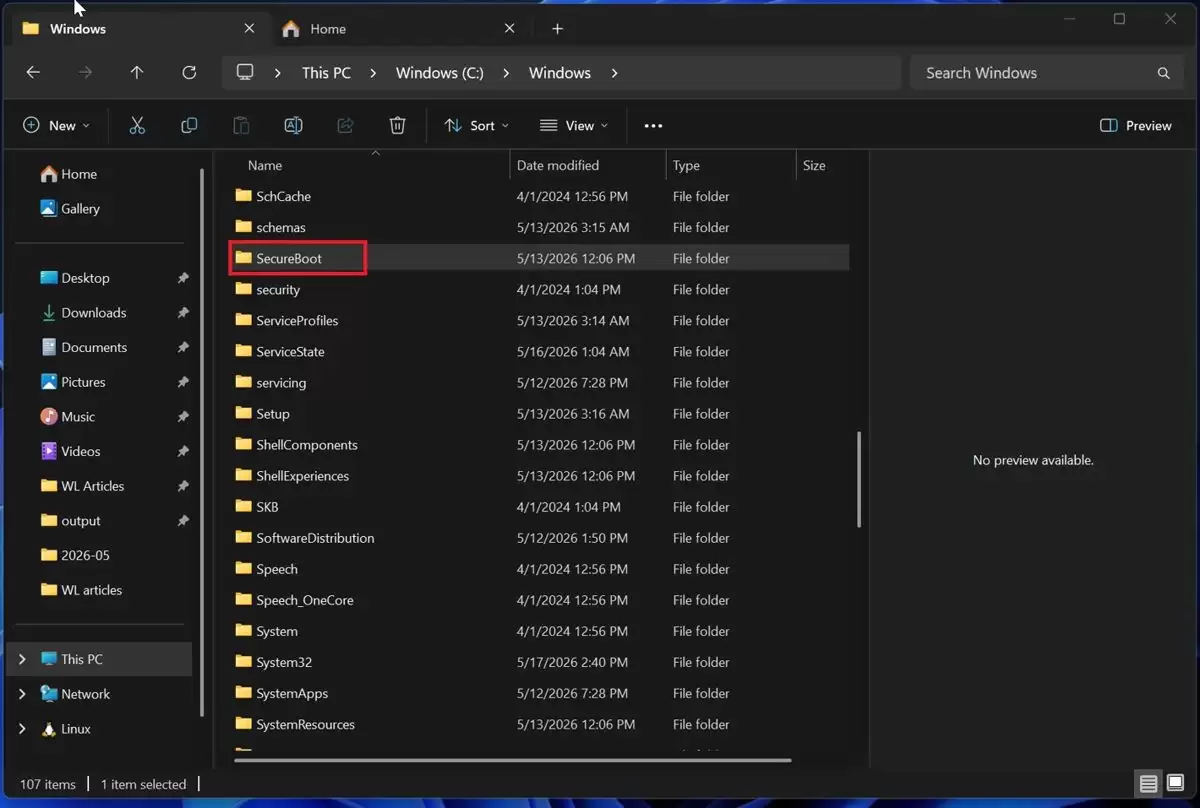Click the Rename icon in toolbar

(293, 125)
